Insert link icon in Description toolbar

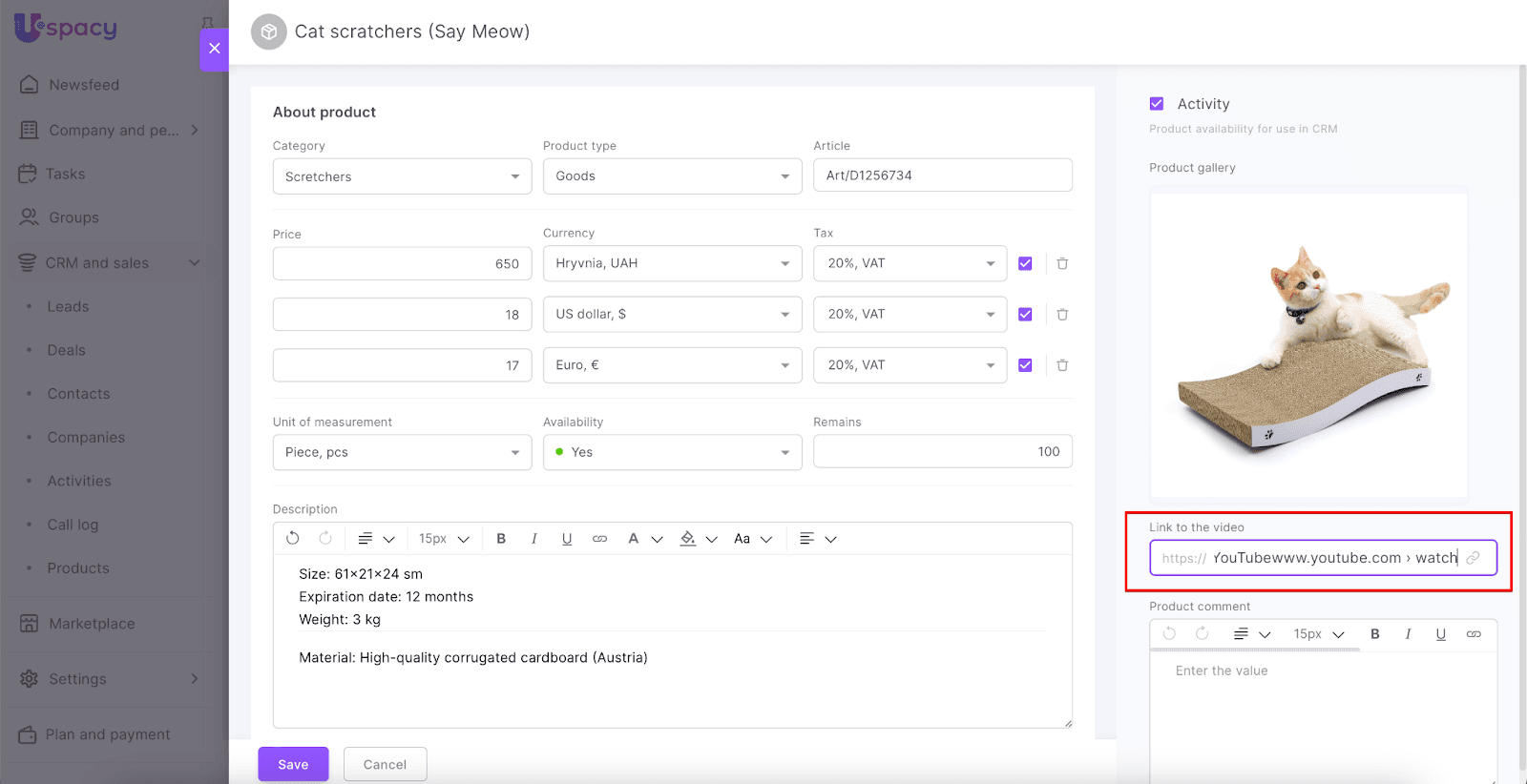point(599,539)
